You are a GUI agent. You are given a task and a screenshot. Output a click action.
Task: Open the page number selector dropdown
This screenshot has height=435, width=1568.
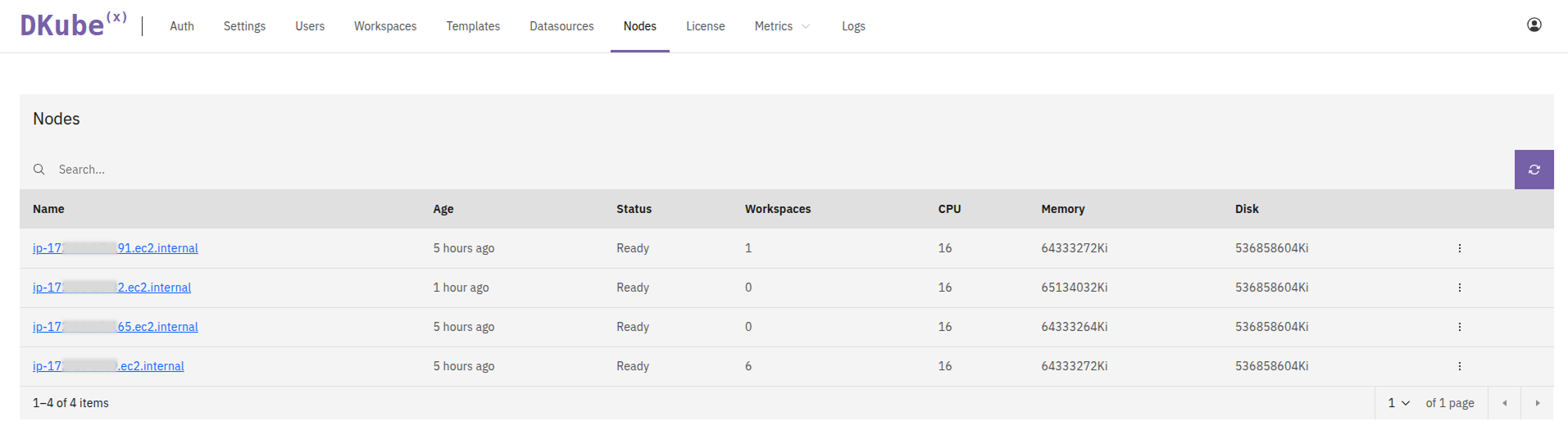coord(1398,403)
